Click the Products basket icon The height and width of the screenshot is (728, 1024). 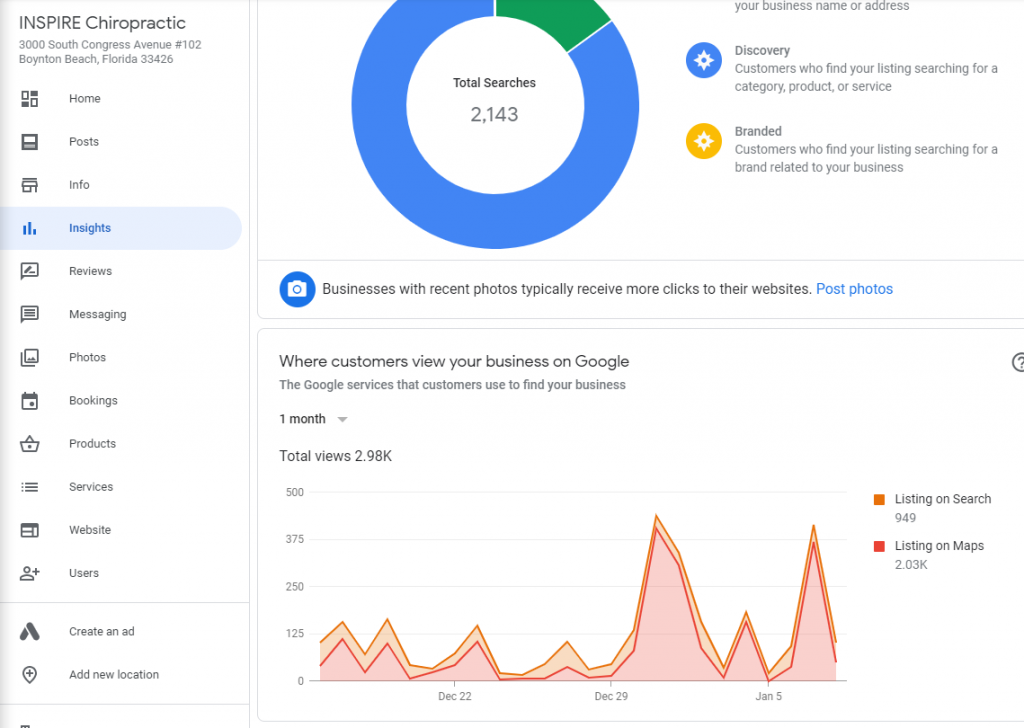coord(29,444)
